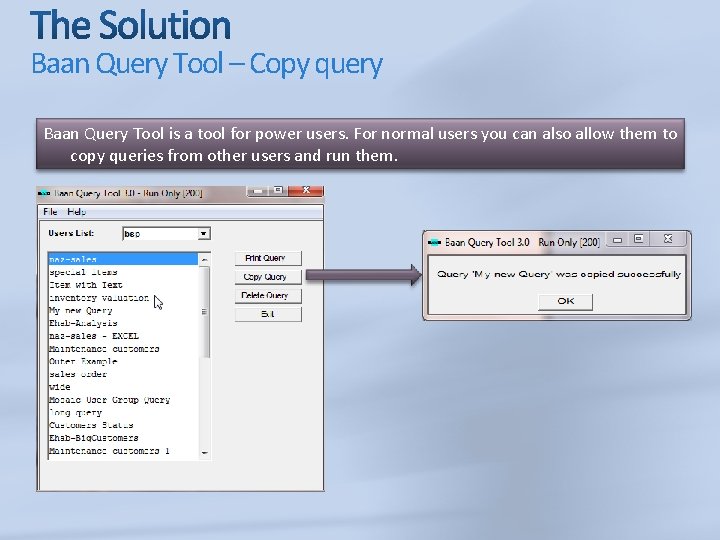Minimize the Run Only main window
Screen dimensions: 720x540
click(259, 191)
